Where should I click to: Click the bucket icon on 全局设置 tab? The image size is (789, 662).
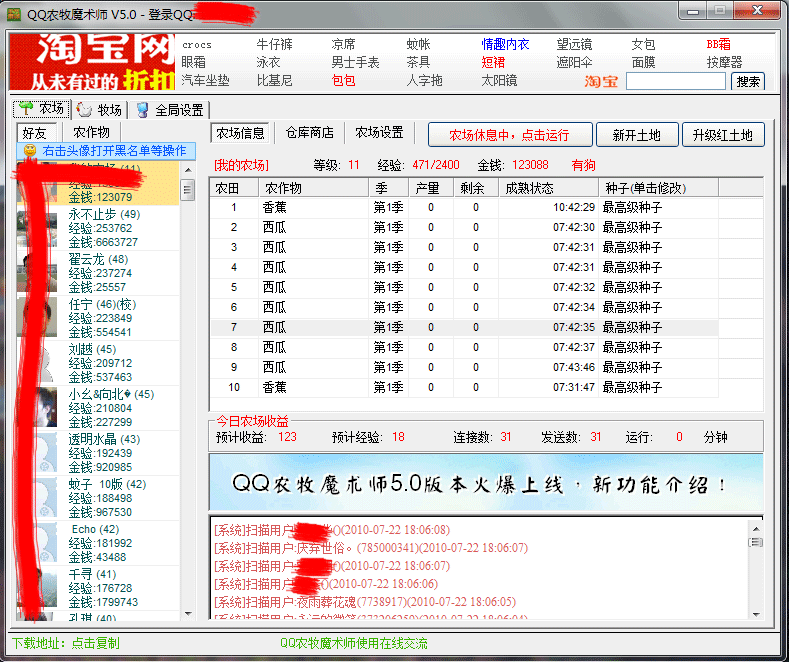(x=142, y=110)
